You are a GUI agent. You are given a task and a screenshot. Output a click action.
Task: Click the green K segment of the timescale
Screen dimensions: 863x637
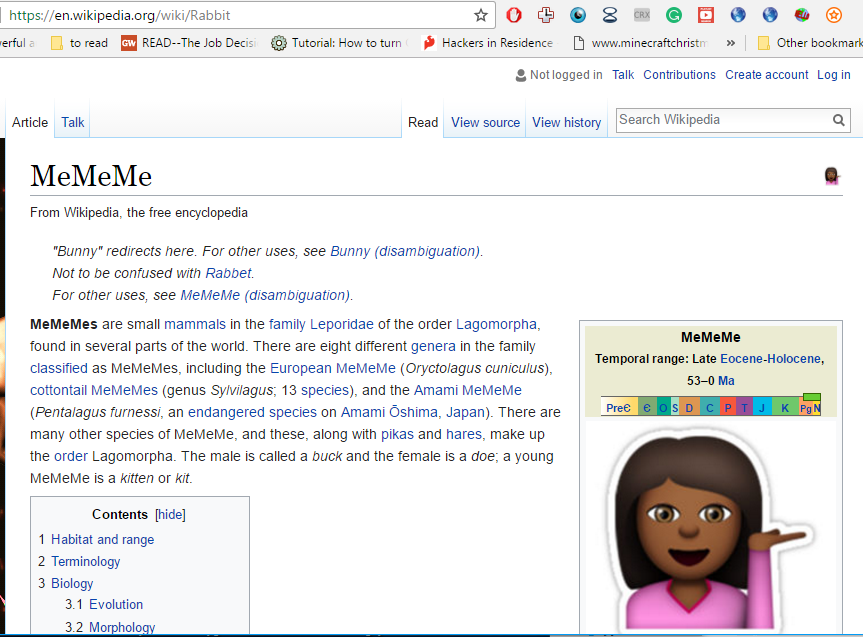tap(785, 408)
